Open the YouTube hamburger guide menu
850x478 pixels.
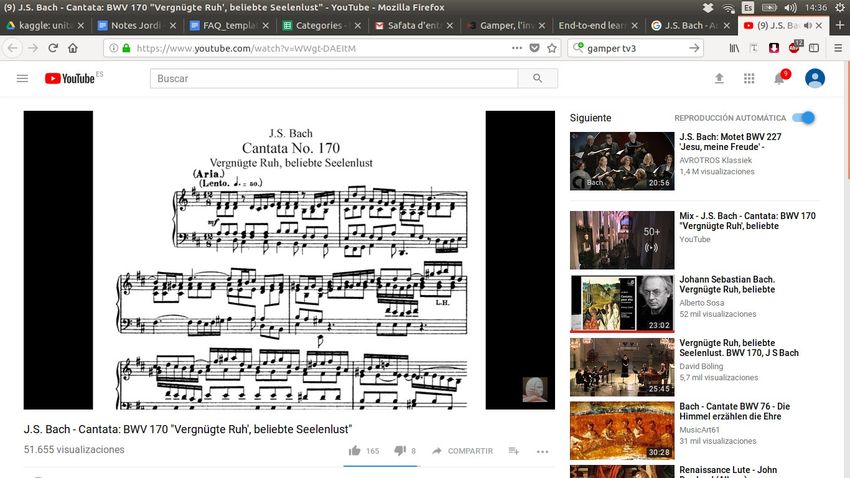point(22,79)
